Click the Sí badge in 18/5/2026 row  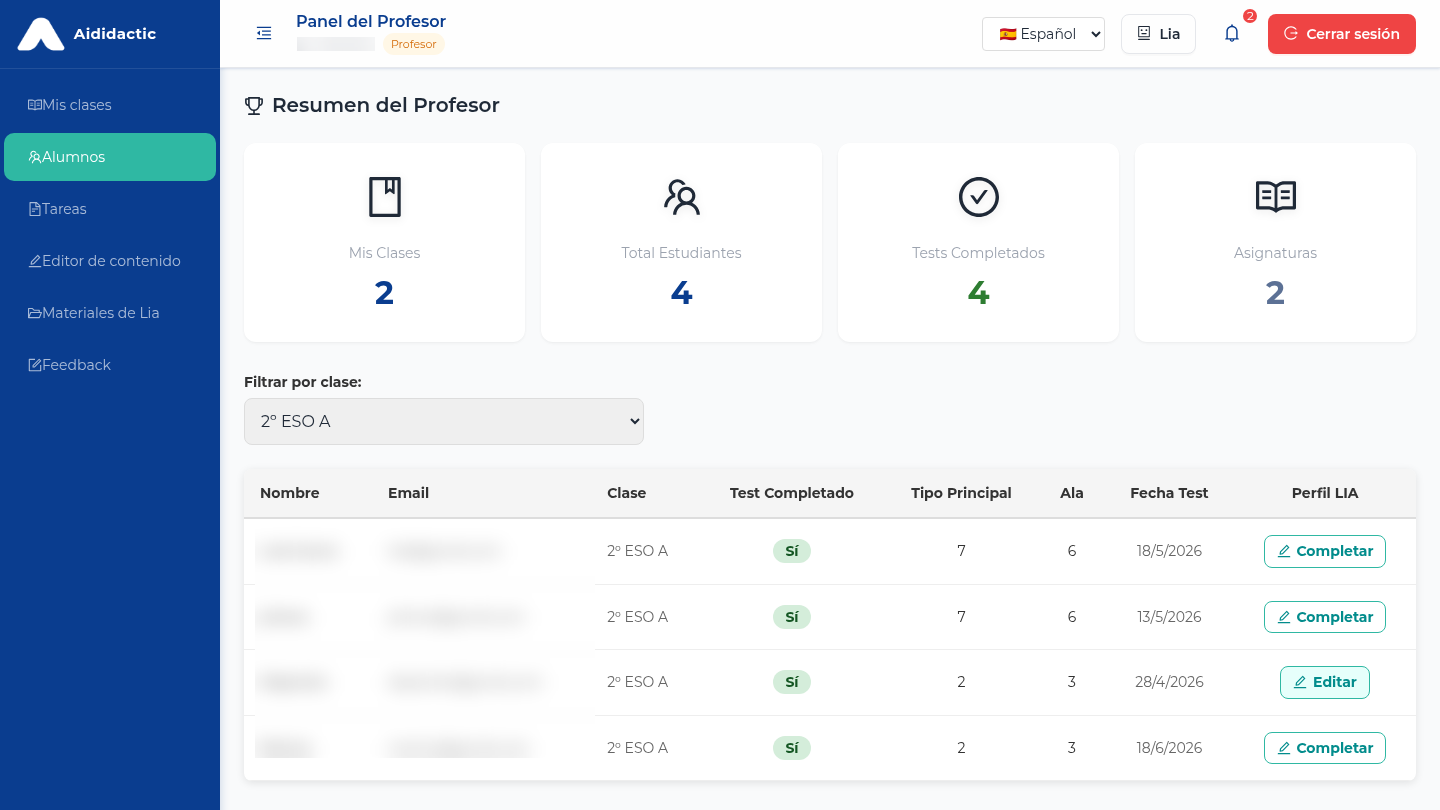tap(792, 551)
